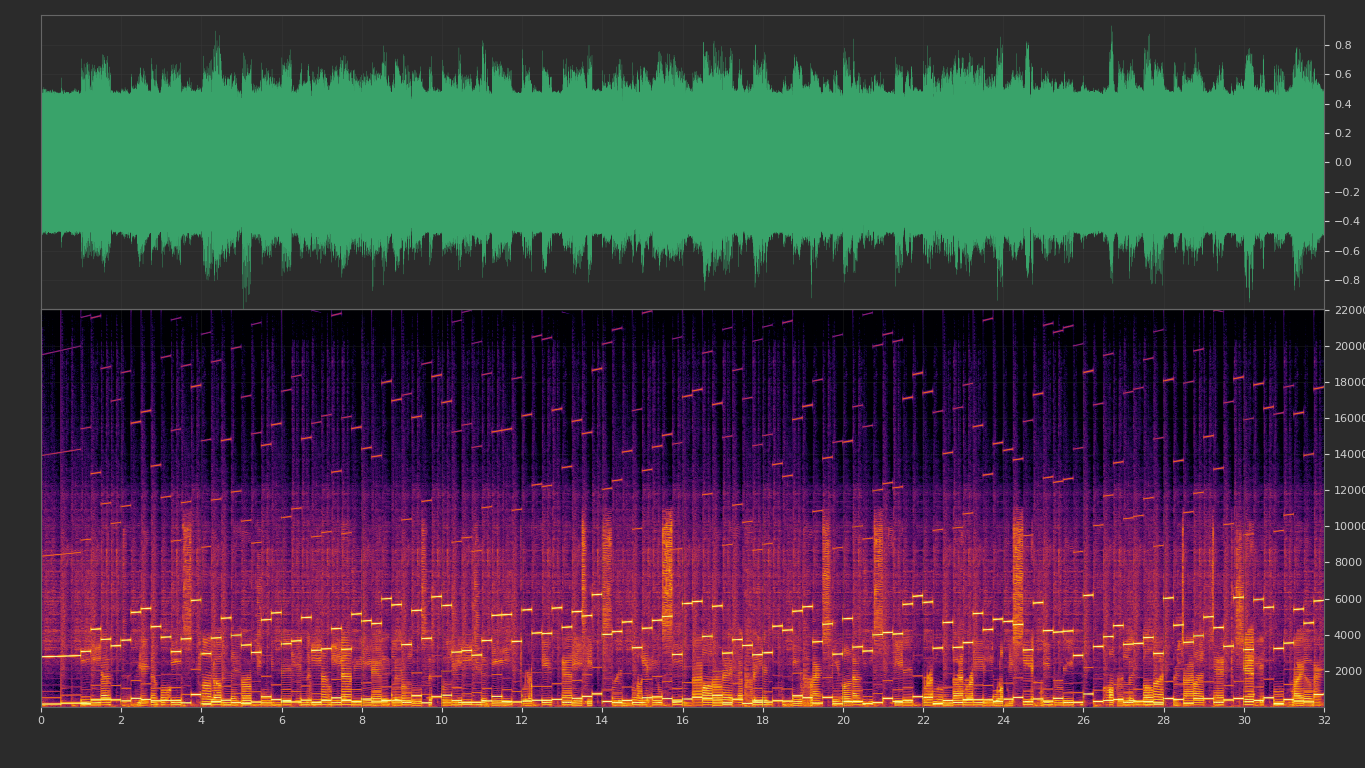Click the 4 second time axis label
The height and width of the screenshot is (768, 1365).
pos(201,720)
